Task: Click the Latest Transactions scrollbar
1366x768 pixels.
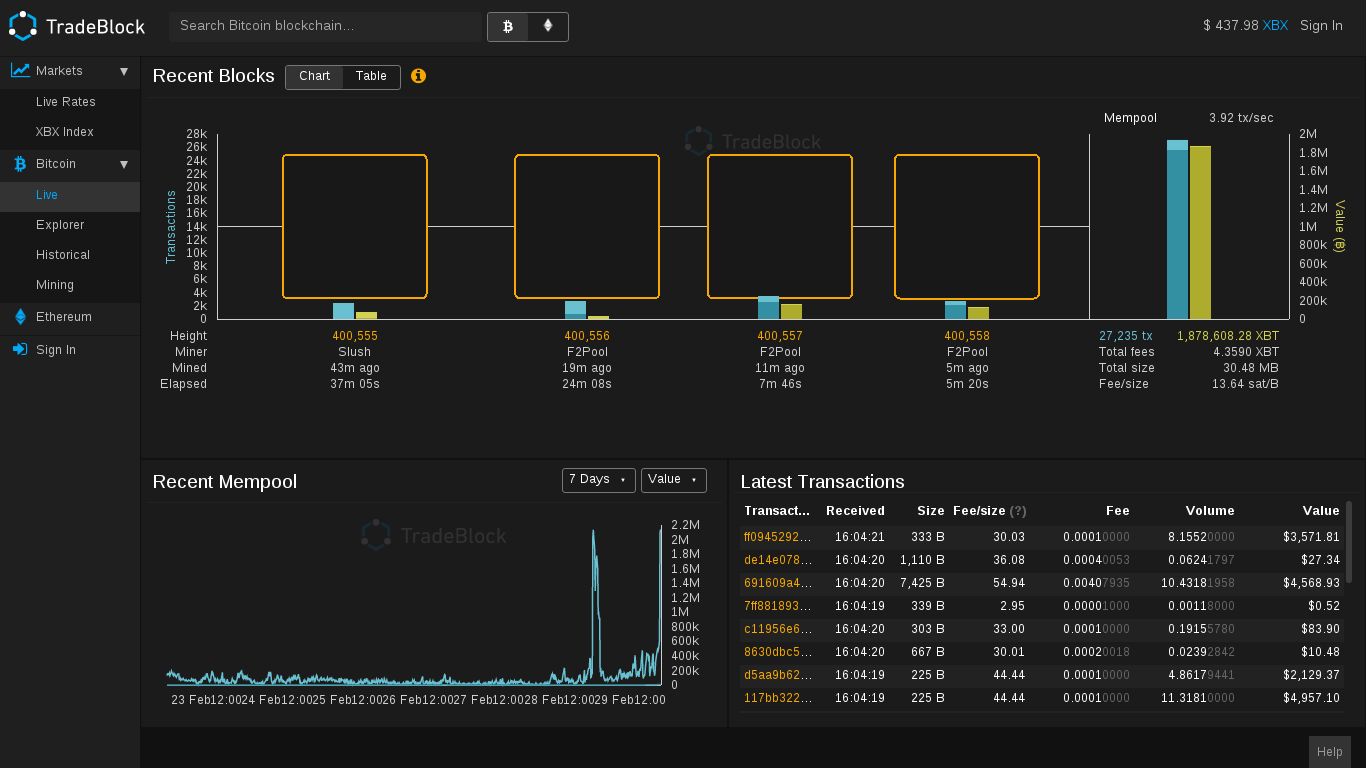Action: pos(1349,542)
